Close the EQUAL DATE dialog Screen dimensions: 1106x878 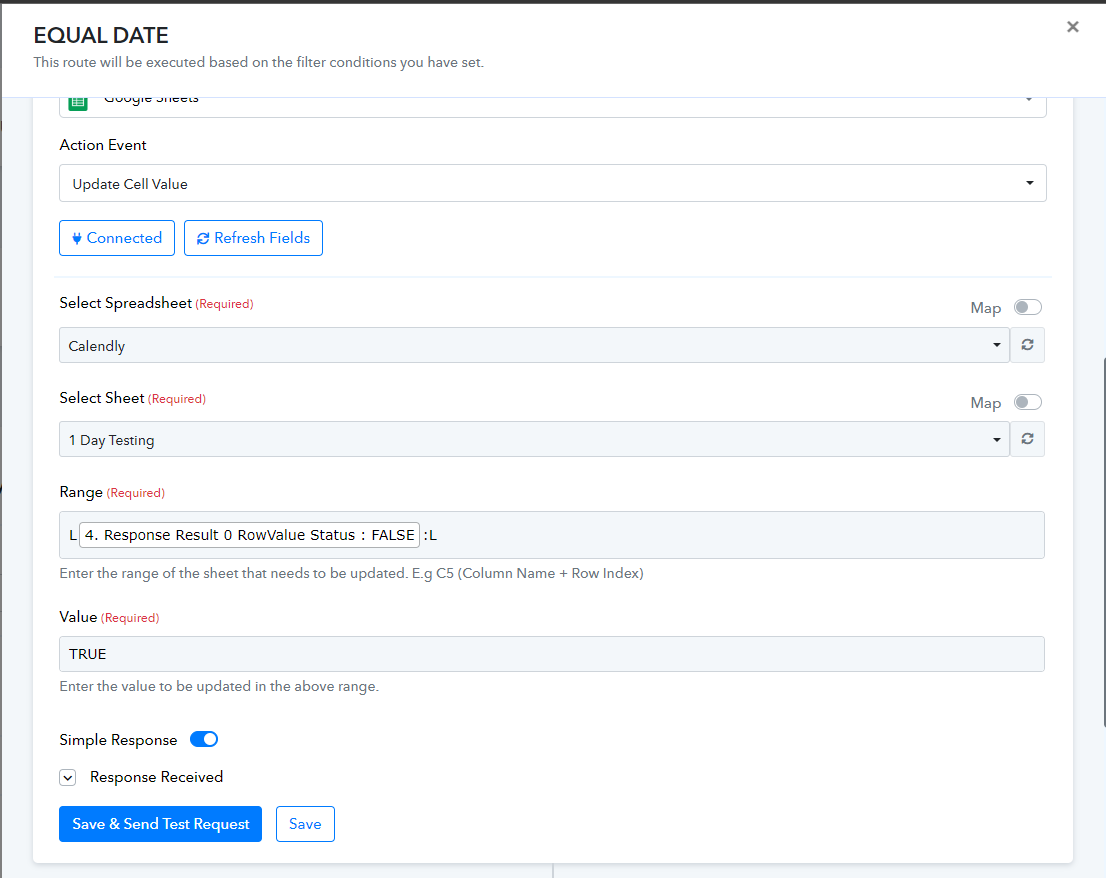(1072, 27)
